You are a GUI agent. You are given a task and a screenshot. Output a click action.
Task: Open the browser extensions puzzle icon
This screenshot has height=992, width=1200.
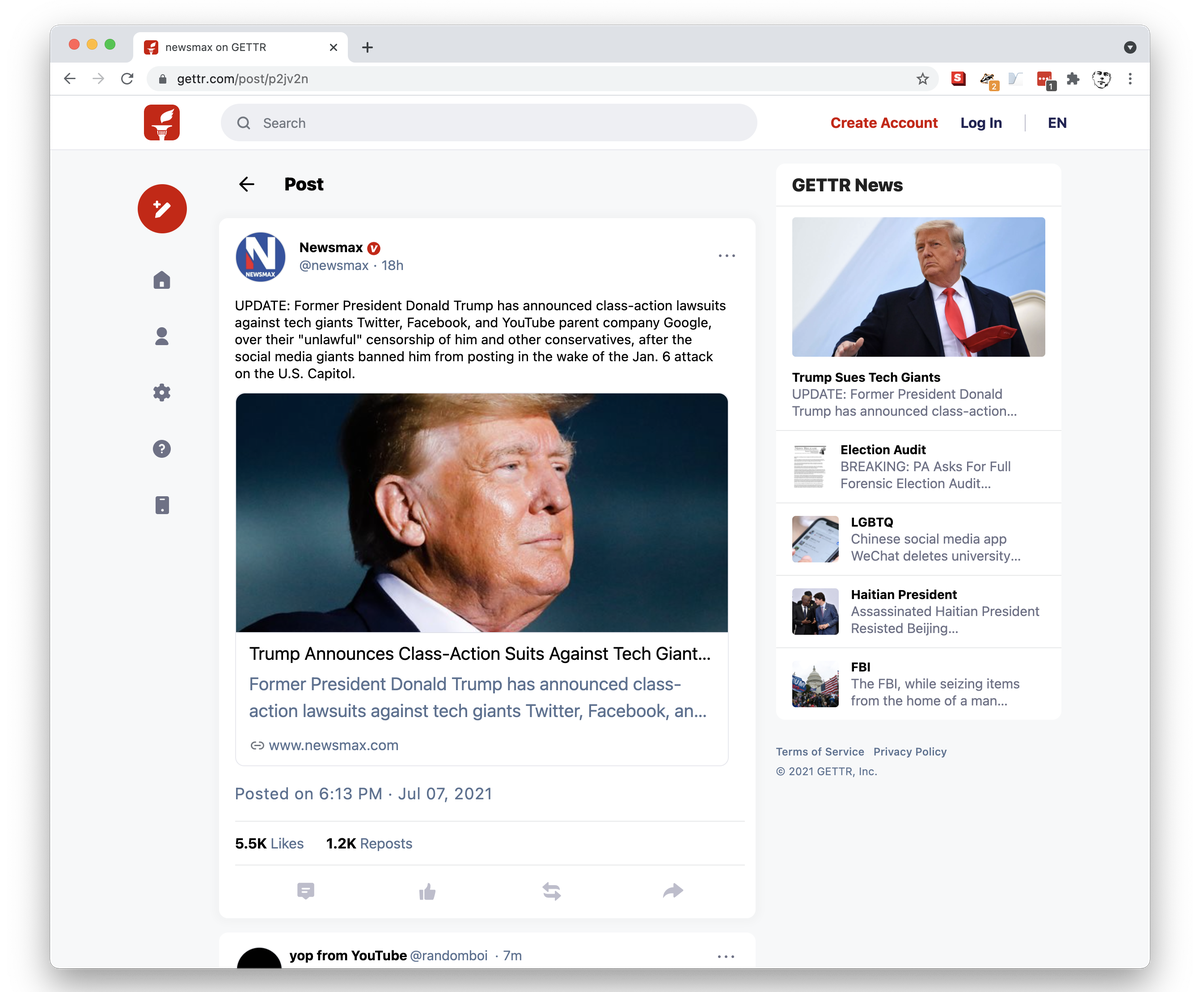(x=1073, y=78)
